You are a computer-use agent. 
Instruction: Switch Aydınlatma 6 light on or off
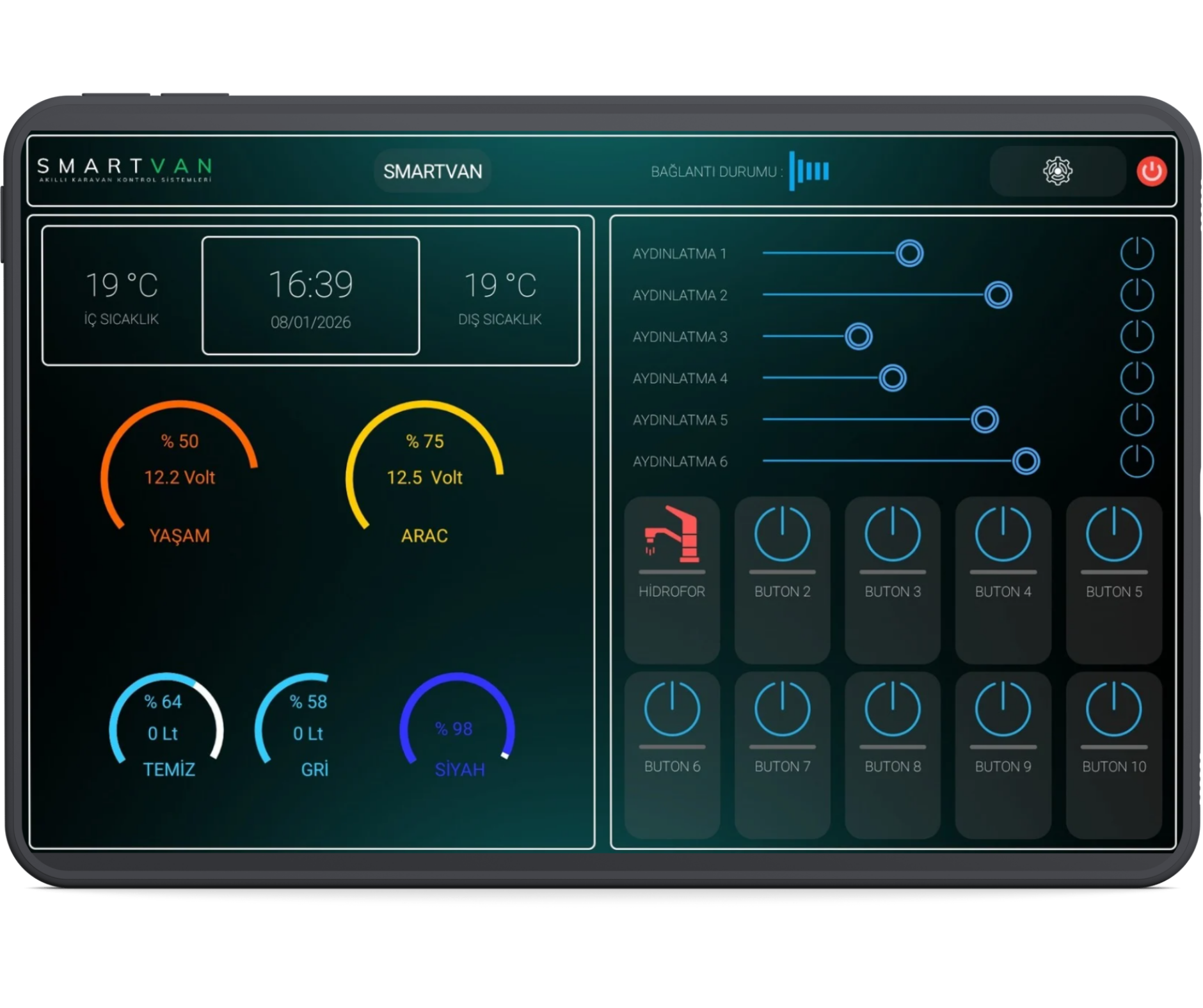click(1136, 461)
